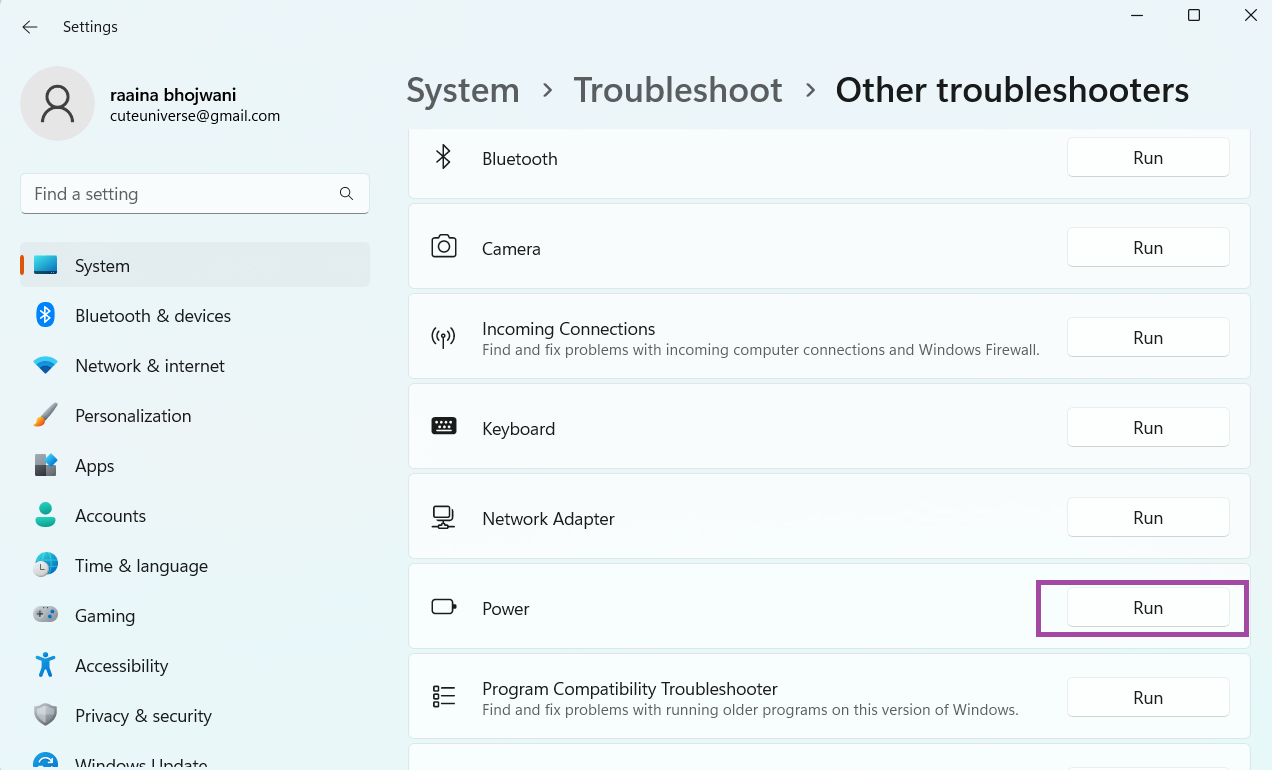Select Time & language category
Screen dimensions: 1272x770
[x=141, y=566]
